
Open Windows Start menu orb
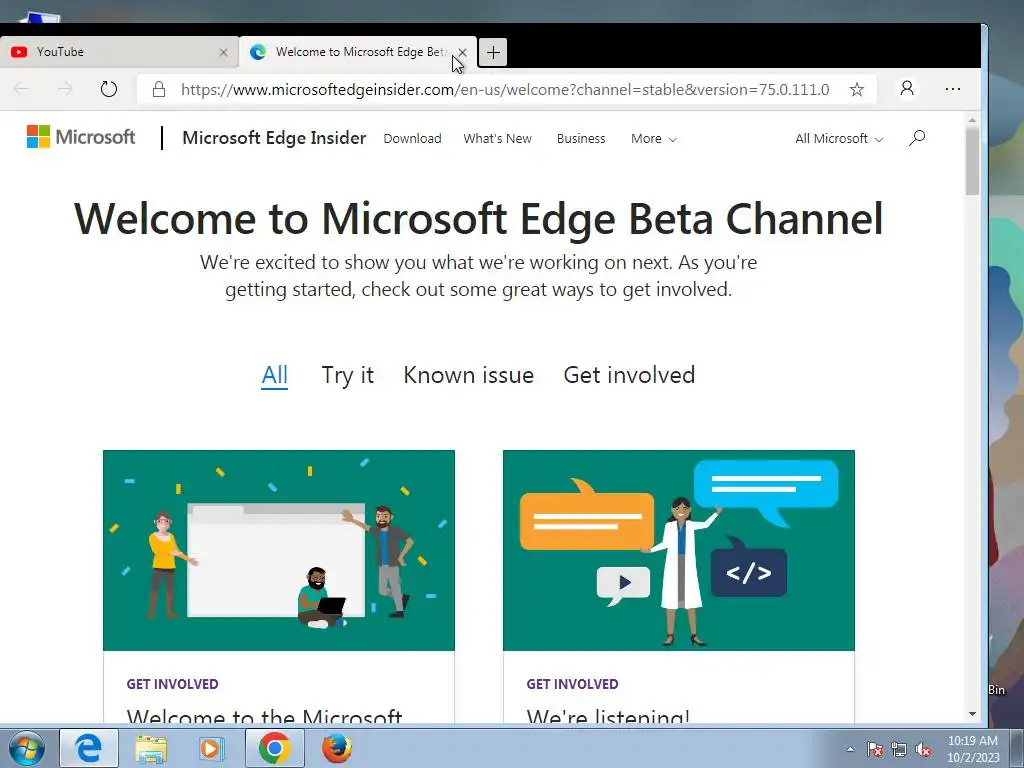26,748
